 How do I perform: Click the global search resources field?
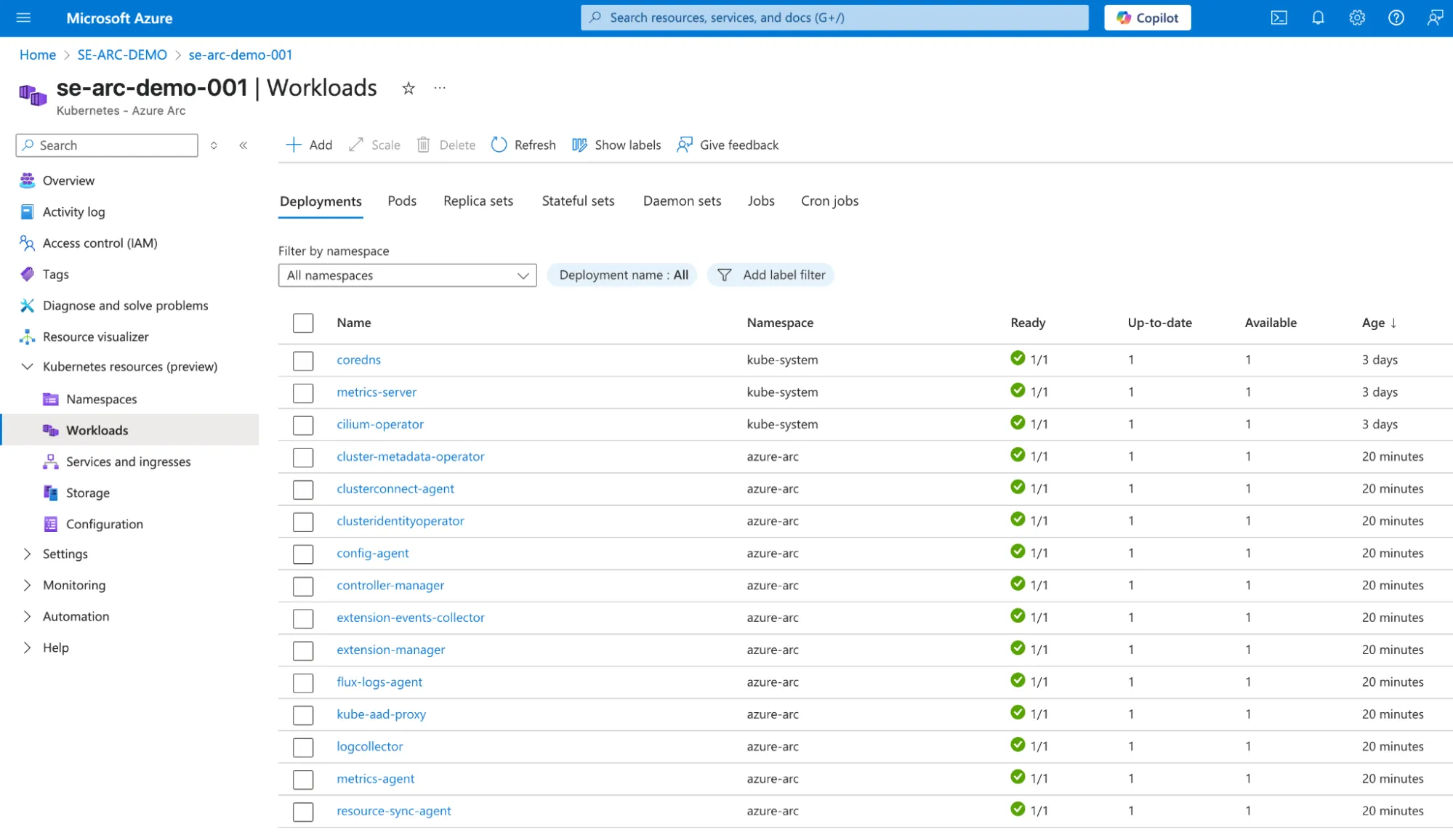click(x=834, y=17)
